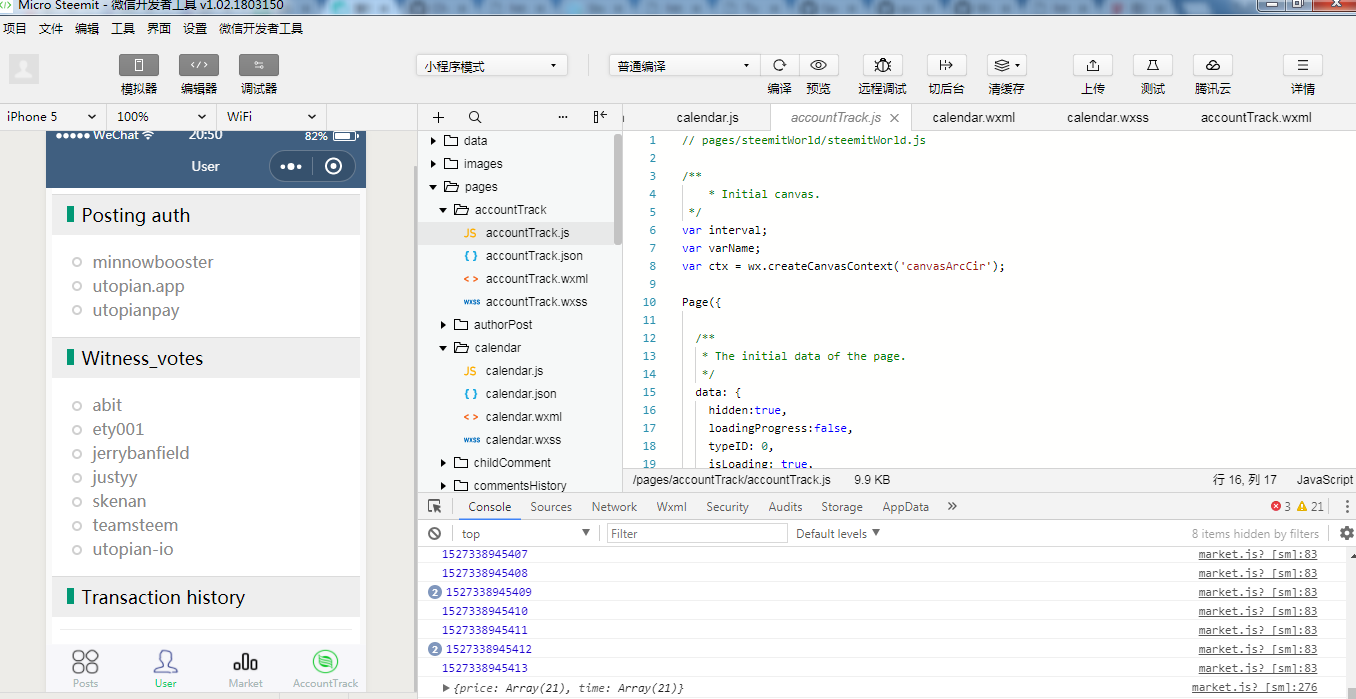Click the inspect element picker icon
The image size is (1356, 699).
point(435,507)
